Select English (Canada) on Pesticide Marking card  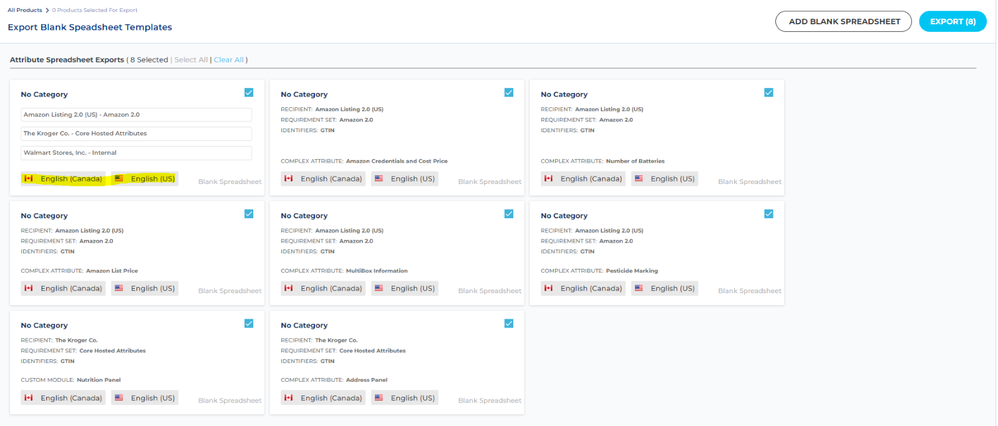point(583,288)
